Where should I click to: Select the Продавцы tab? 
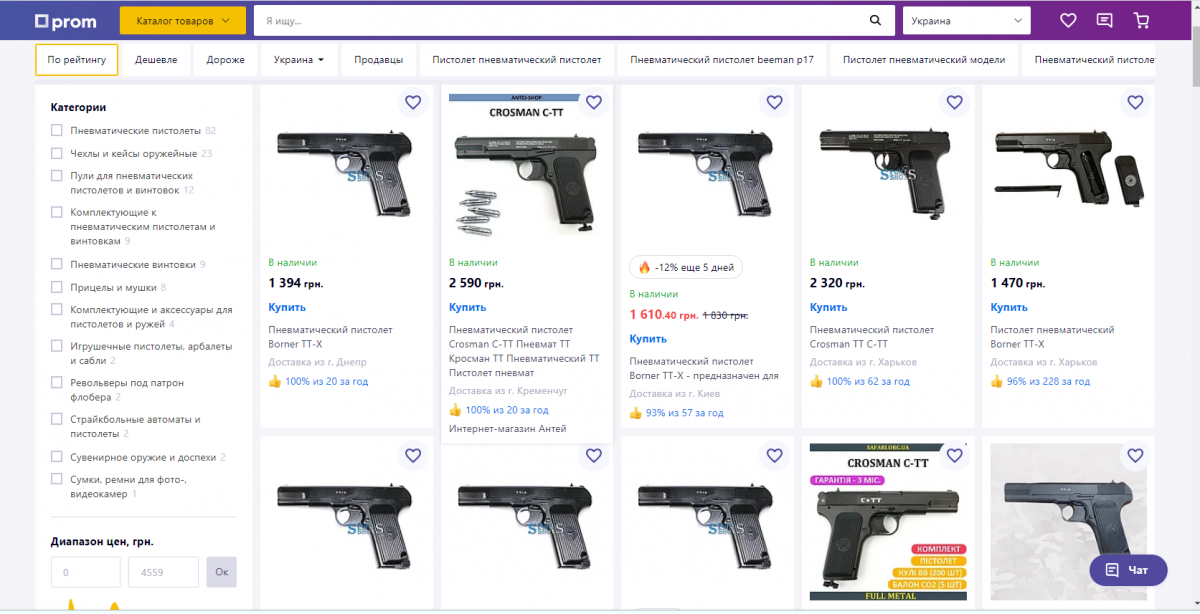click(x=378, y=59)
